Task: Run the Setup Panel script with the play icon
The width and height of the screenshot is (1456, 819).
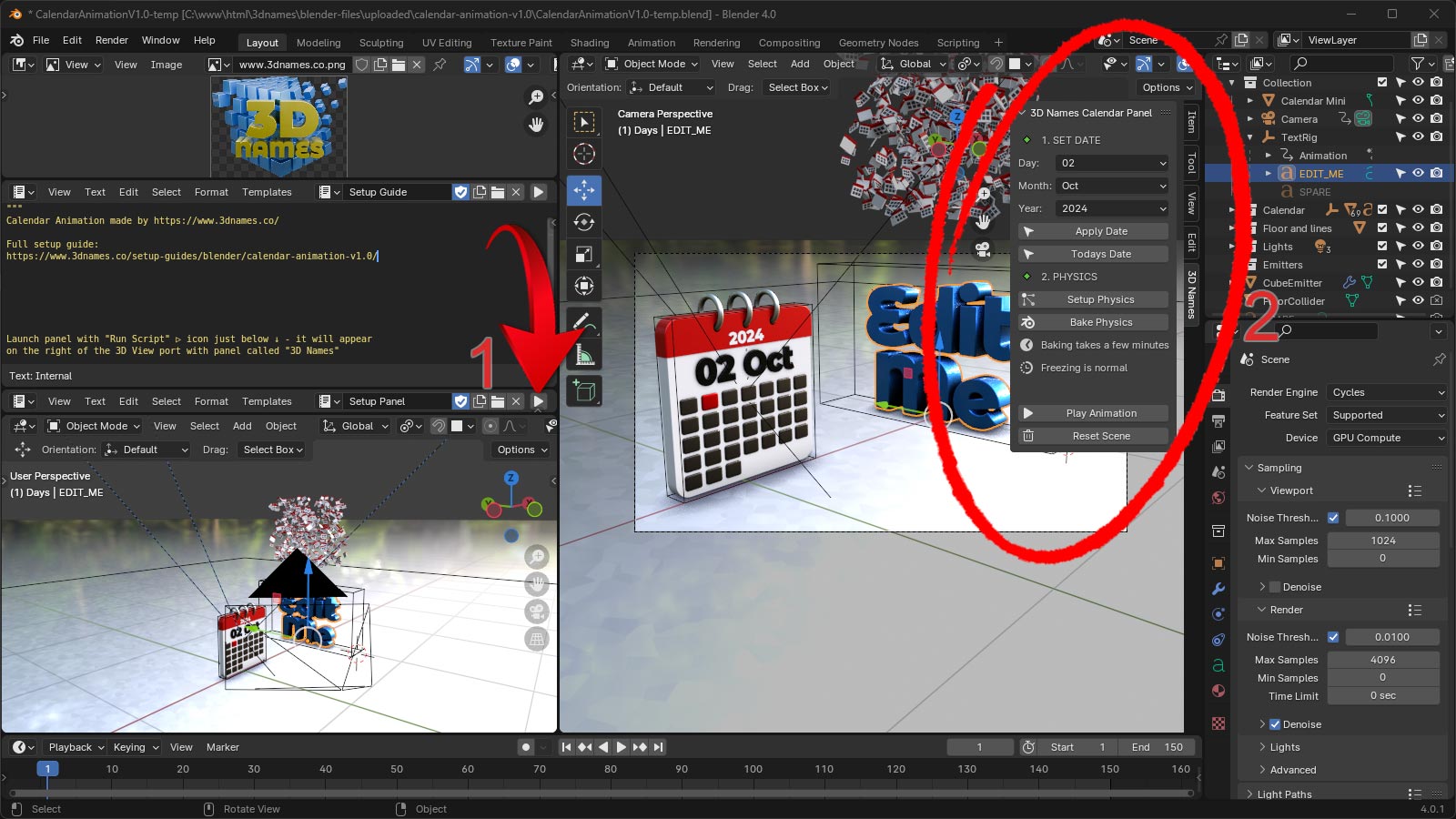Action: click(x=539, y=400)
